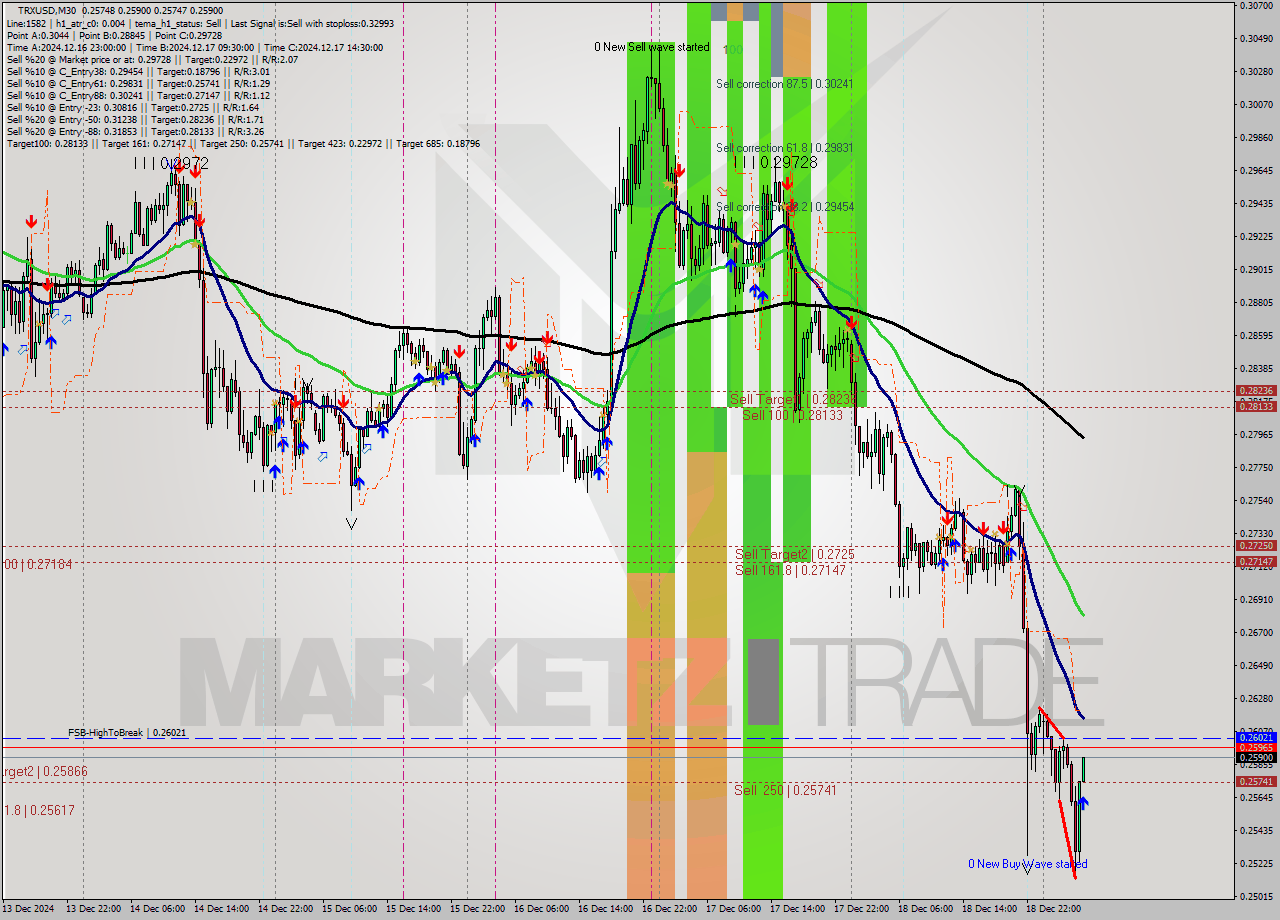This screenshot has height=920, width=1280.
Task: Click the 0.28133 red price tag on axis
Action: pyautogui.click(x=1256, y=406)
